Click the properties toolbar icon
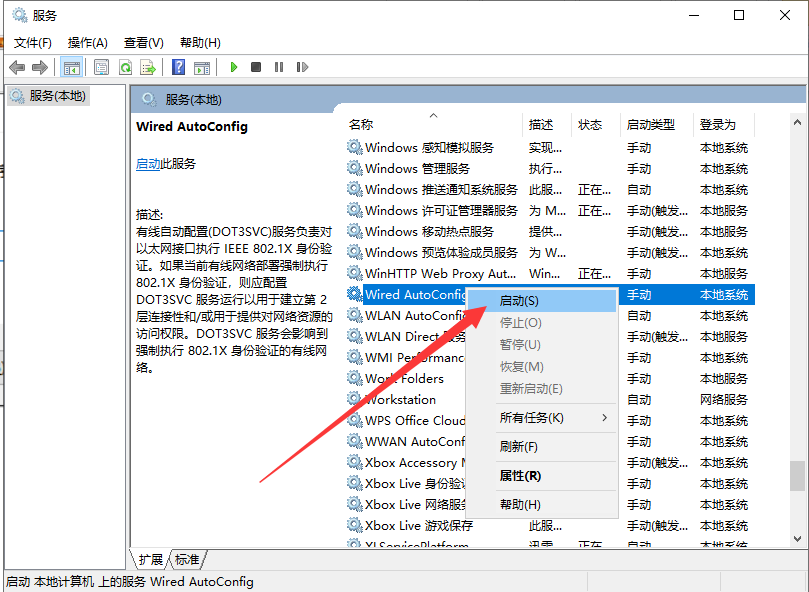Image resolution: width=809 pixels, height=592 pixels. [101, 67]
